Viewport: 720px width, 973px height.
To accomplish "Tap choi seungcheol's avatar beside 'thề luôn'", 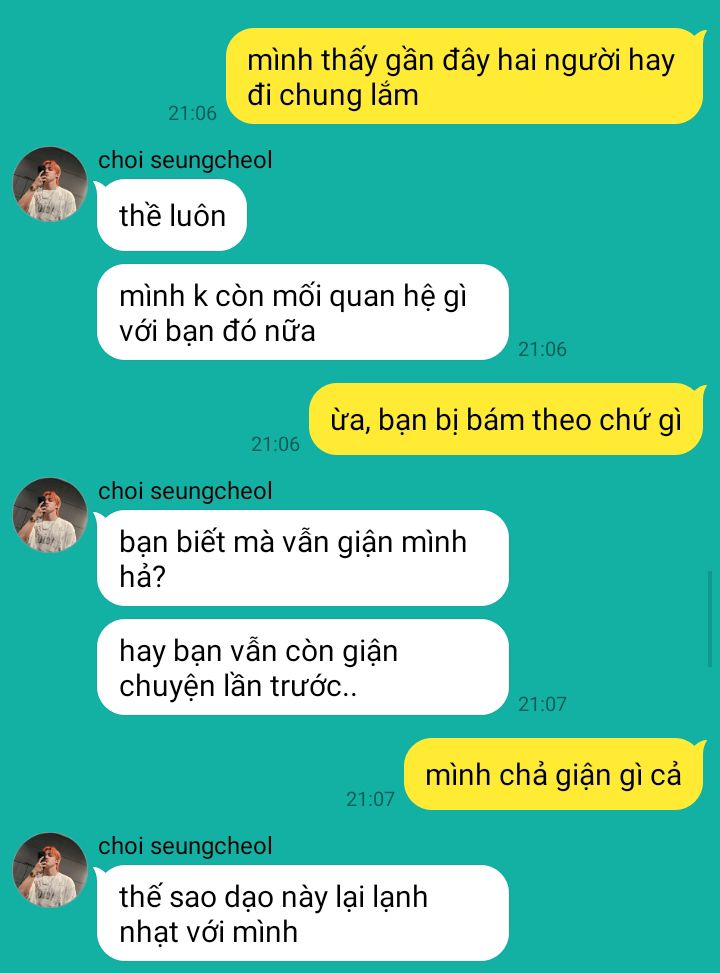I will click(50, 184).
